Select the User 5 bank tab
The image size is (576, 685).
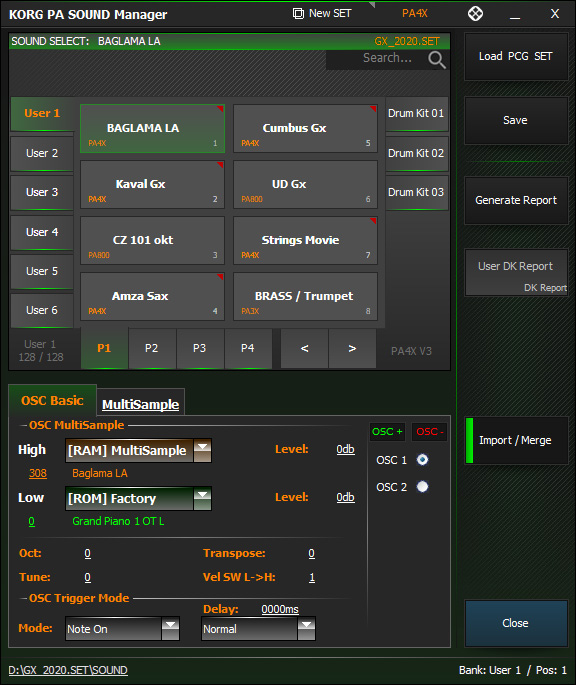pyautogui.click(x=42, y=271)
